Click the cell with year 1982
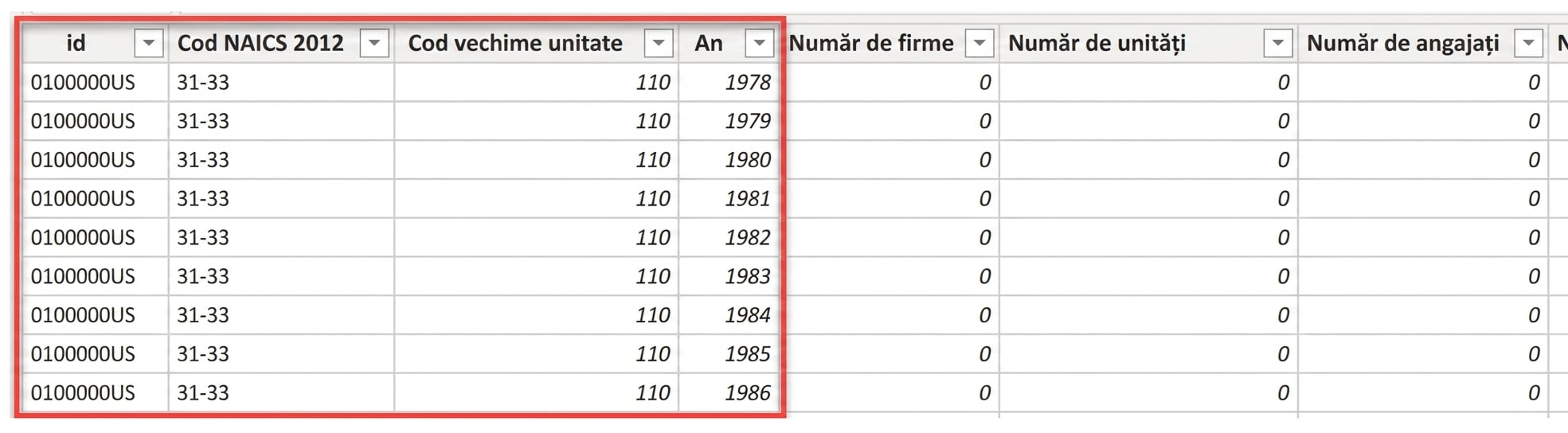 coord(729,237)
